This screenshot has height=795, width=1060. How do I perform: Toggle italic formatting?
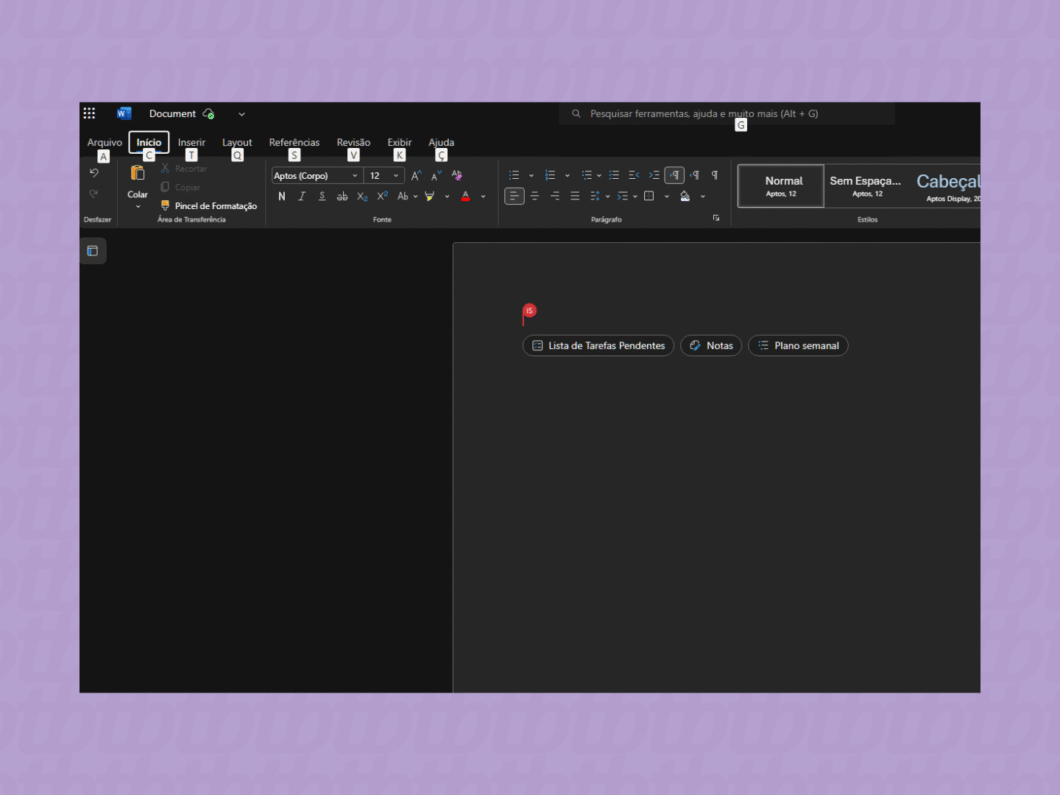(x=302, y=197)
